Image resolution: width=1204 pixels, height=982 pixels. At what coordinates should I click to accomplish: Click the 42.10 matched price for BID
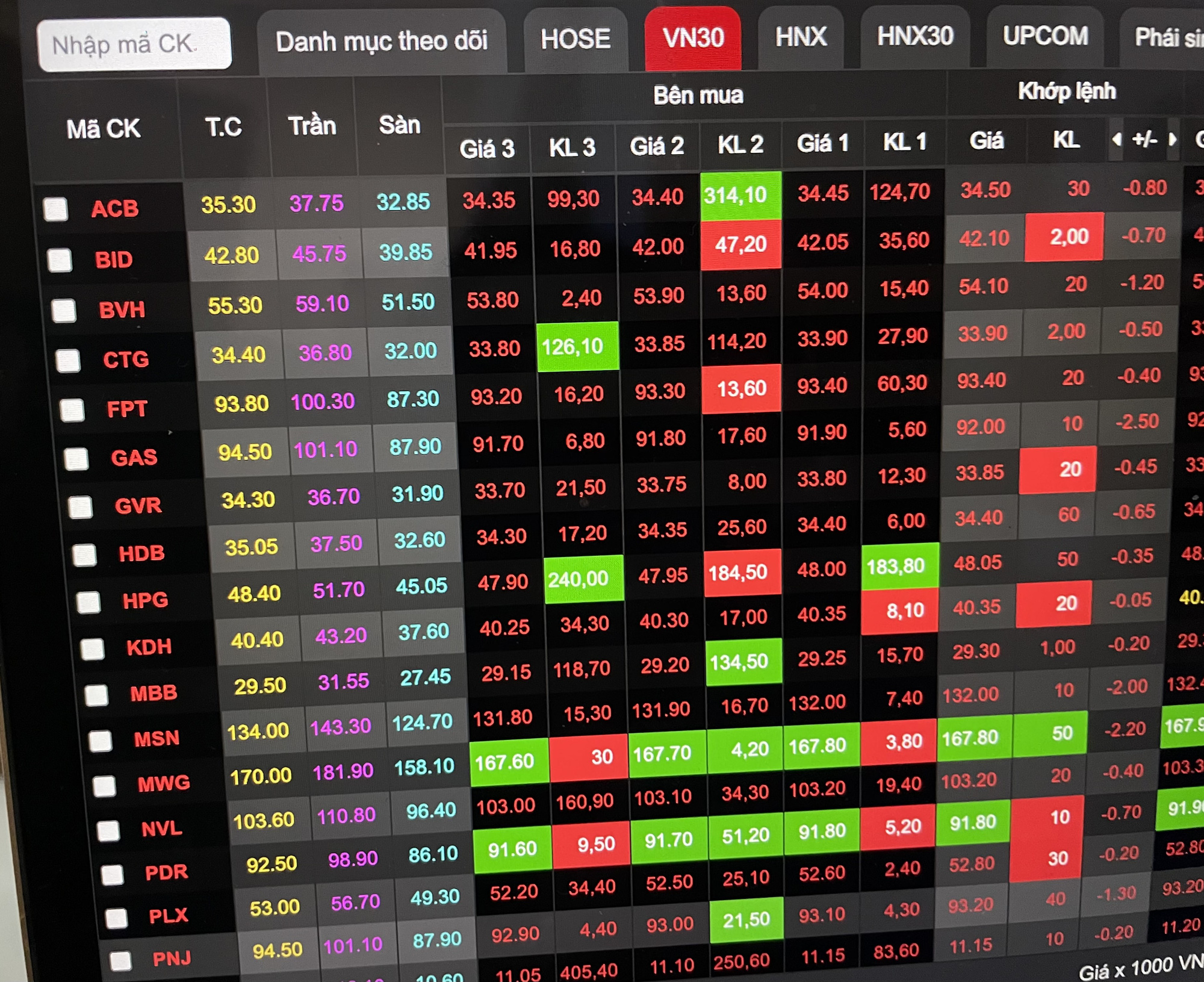tap(984, 238)
